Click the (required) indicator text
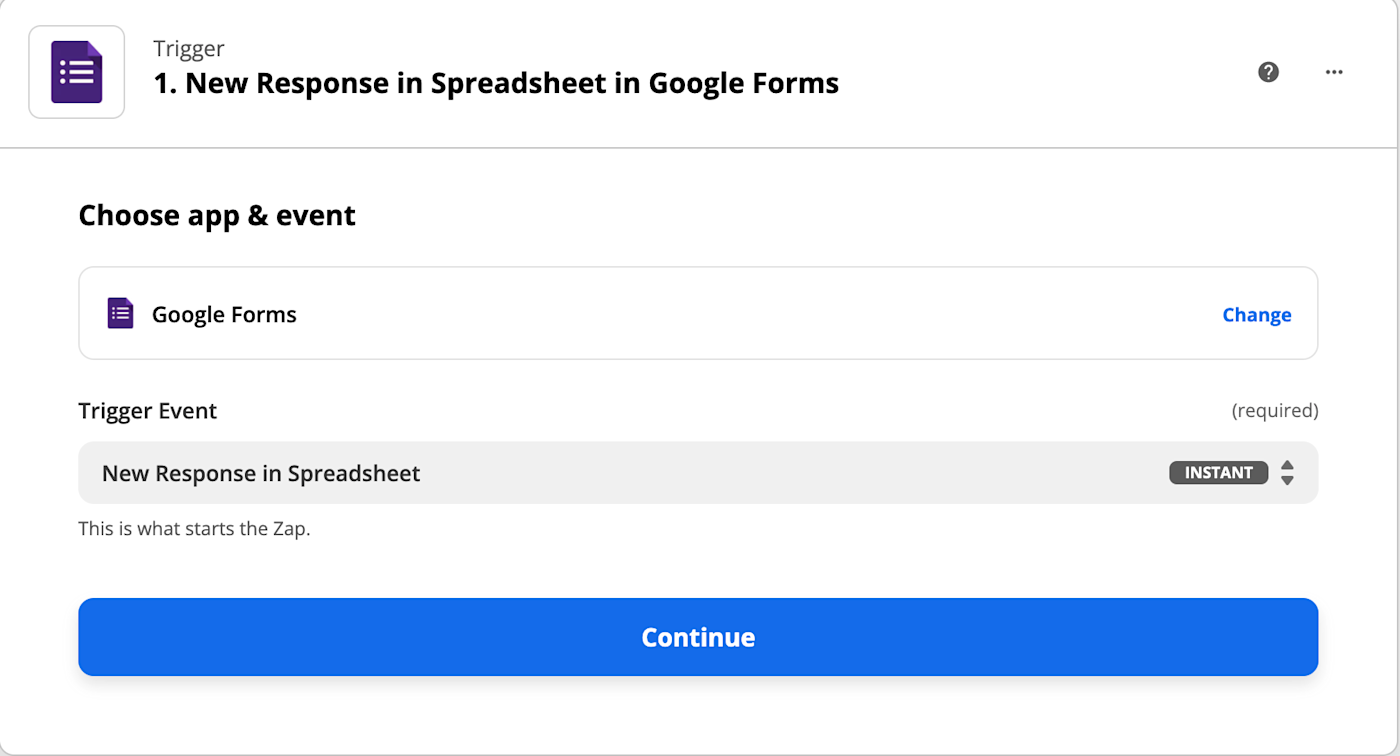 1274,411
